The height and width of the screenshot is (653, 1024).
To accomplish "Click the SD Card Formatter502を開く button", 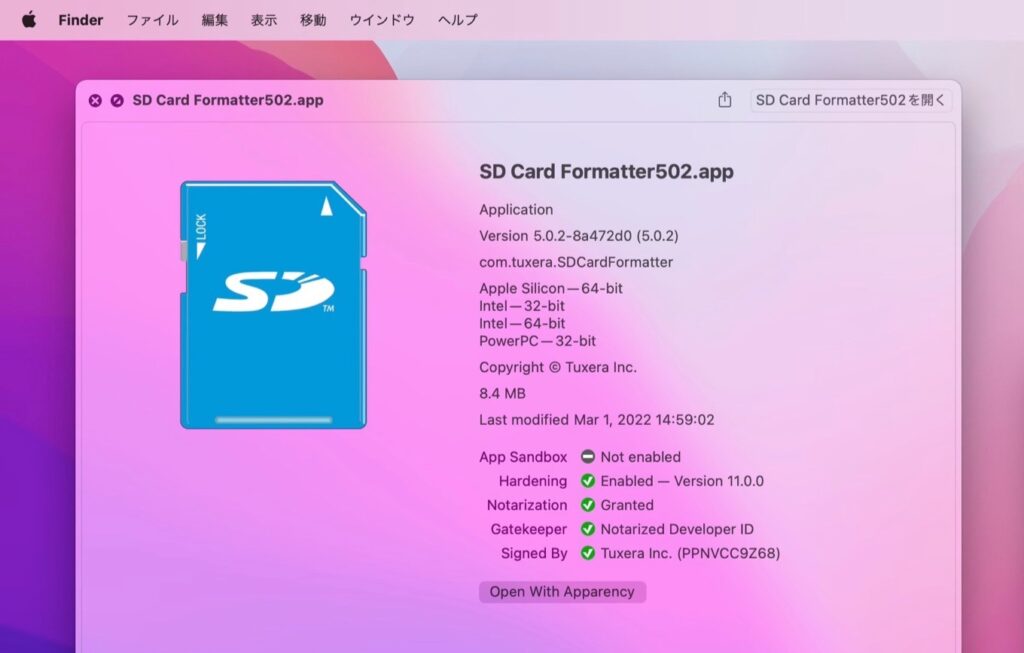I will tap(851, 100).
